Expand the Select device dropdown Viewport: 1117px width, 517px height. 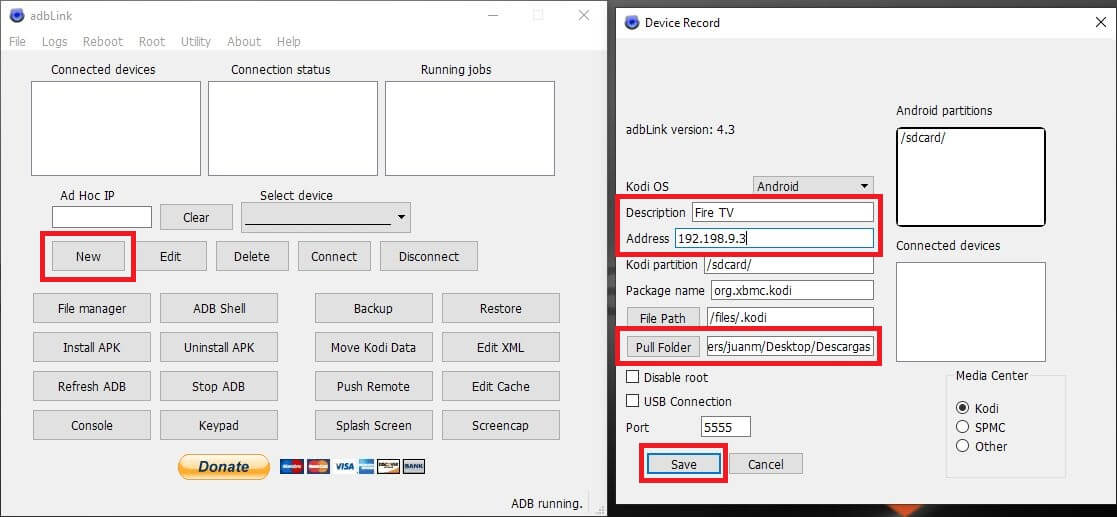coord(326,217)
